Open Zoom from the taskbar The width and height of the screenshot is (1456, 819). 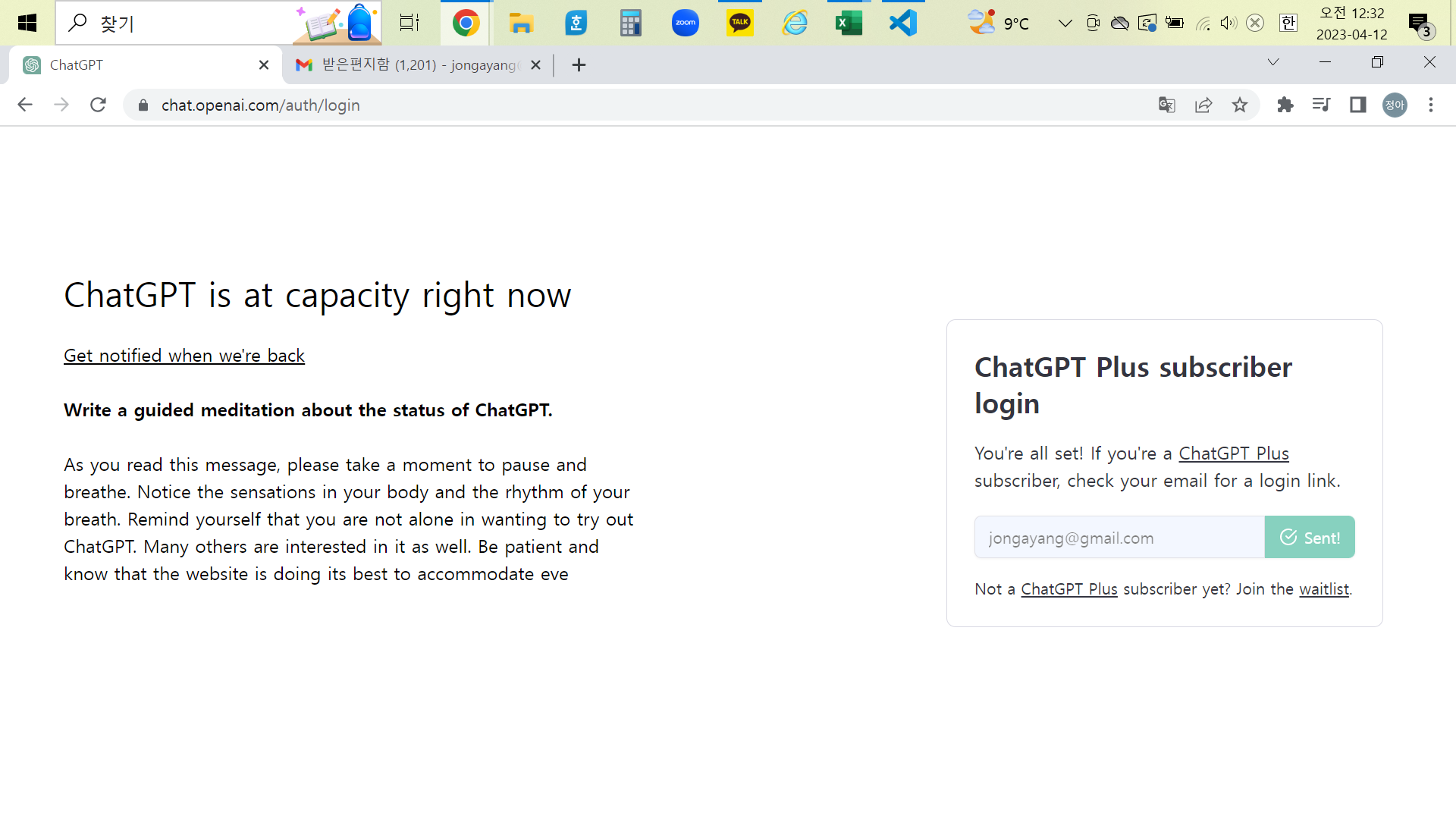tap(686, 23)
